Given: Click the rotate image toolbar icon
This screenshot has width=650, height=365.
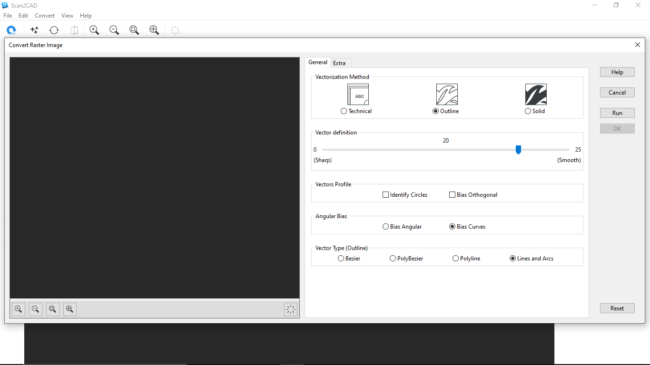Looking at the screenshot, I should 54,30.
